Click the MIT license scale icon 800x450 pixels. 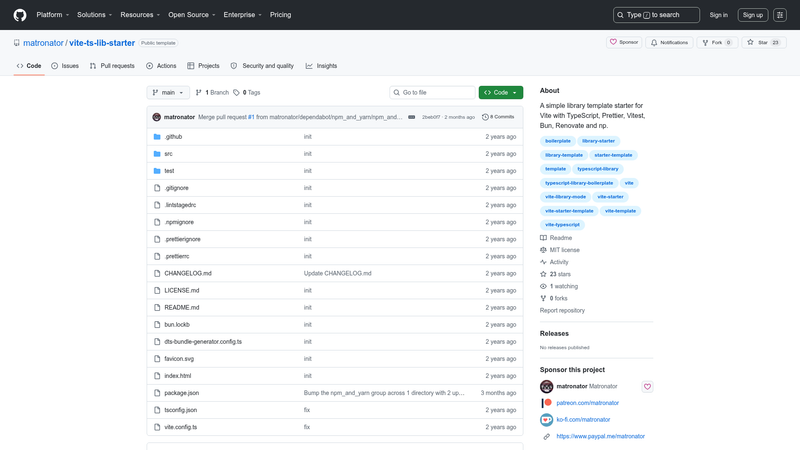(x=543, y=250)
